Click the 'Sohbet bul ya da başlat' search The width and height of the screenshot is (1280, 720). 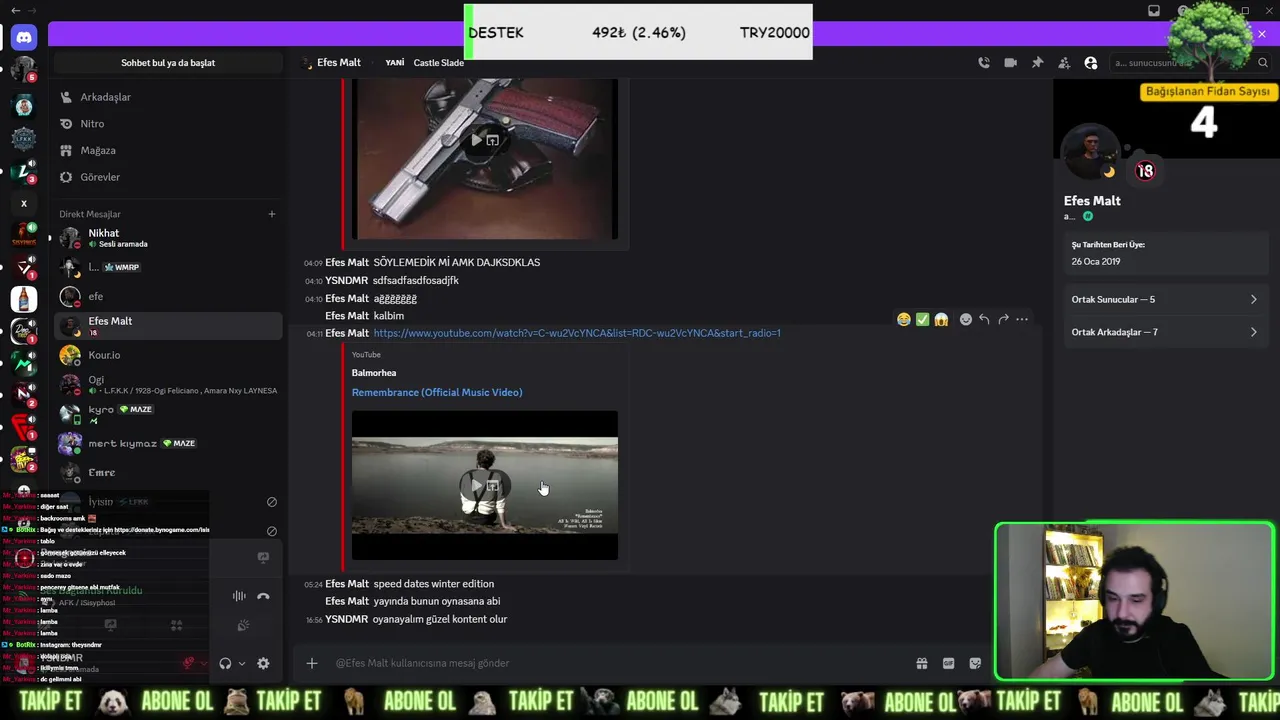click(x=168, y=62)
